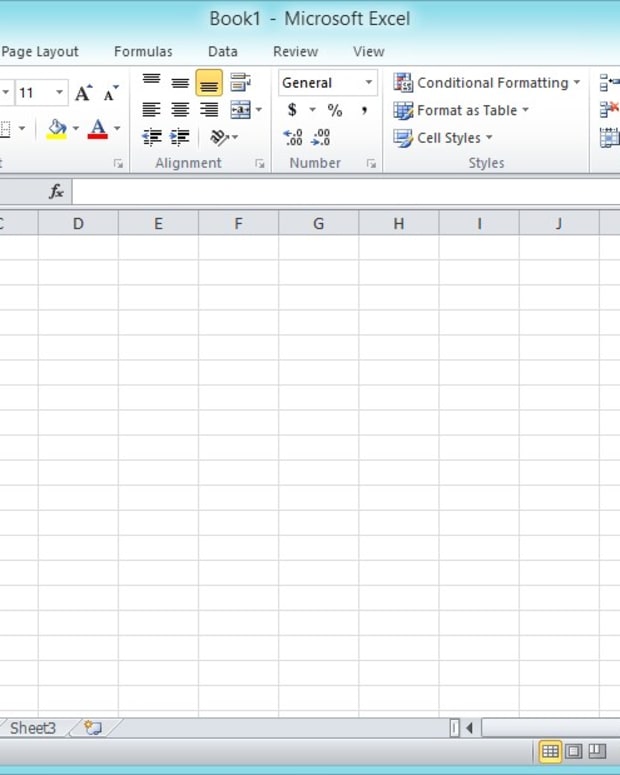
Task: Switch to the Sheet3 worksheet tab
Action: 33,728
